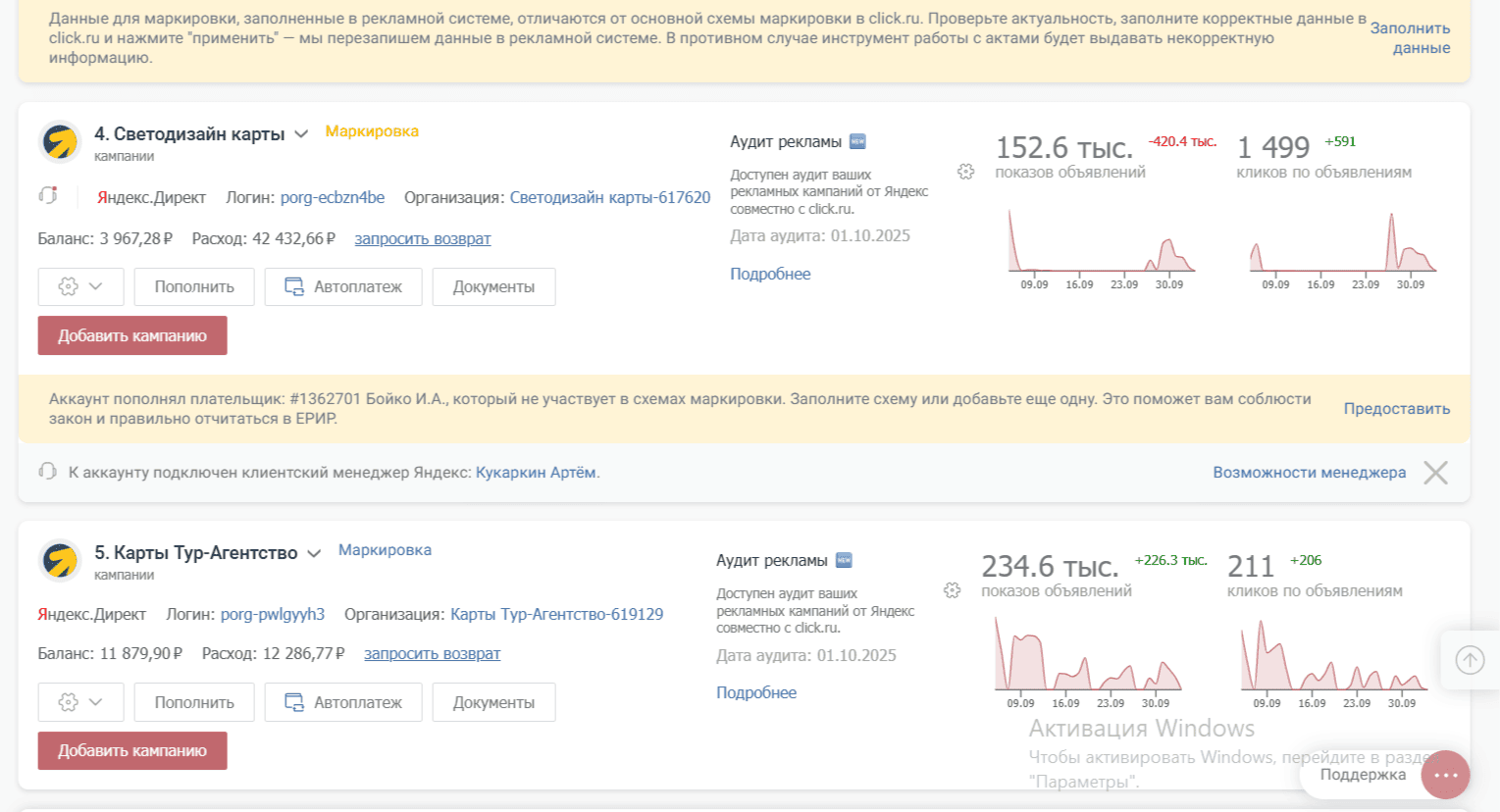Open Документы for Светодизайн карты
Screen dimensions: 1500x812
493,286
